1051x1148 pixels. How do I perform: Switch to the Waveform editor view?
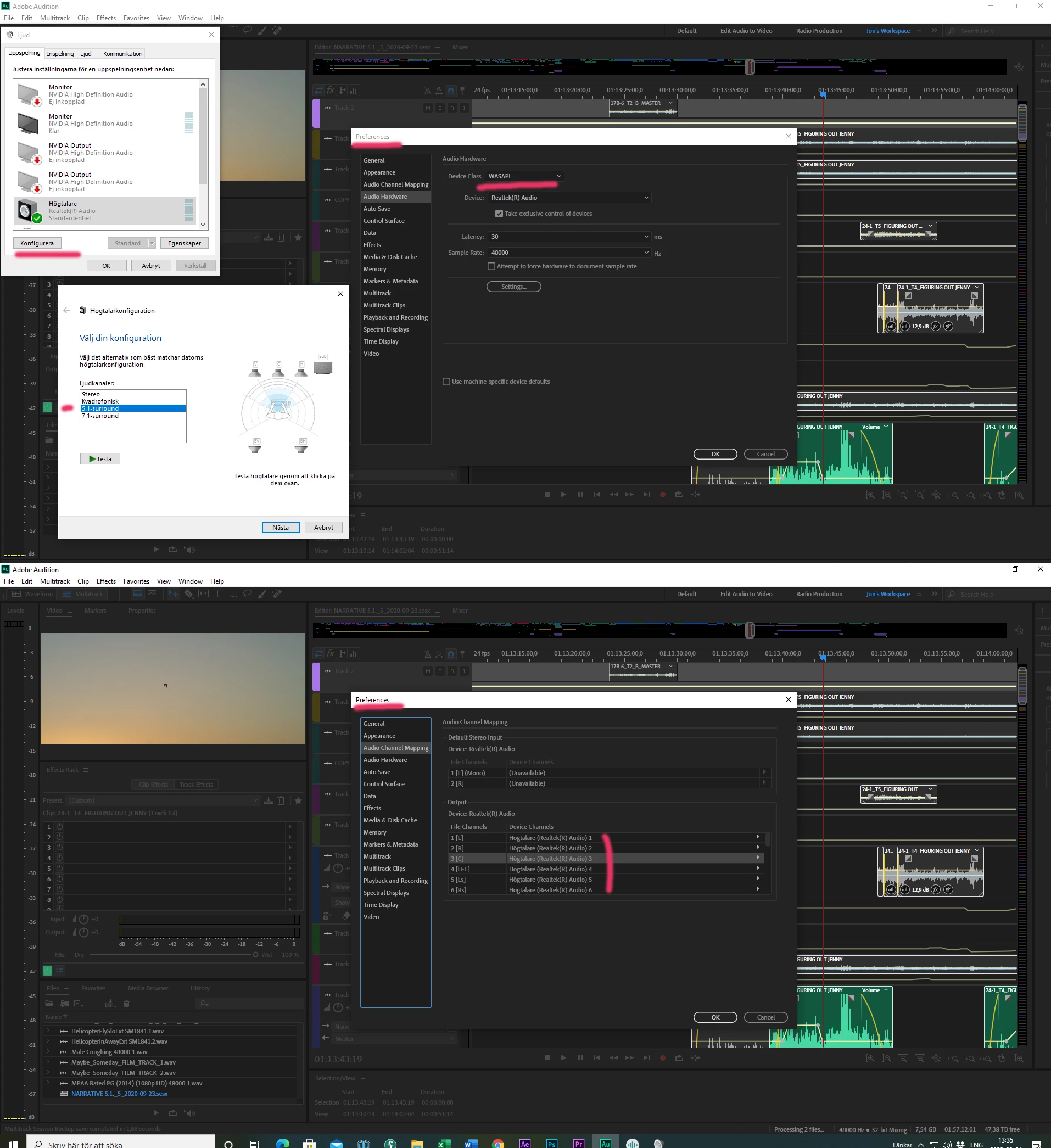pyautogui.click(x=32, y=594)
